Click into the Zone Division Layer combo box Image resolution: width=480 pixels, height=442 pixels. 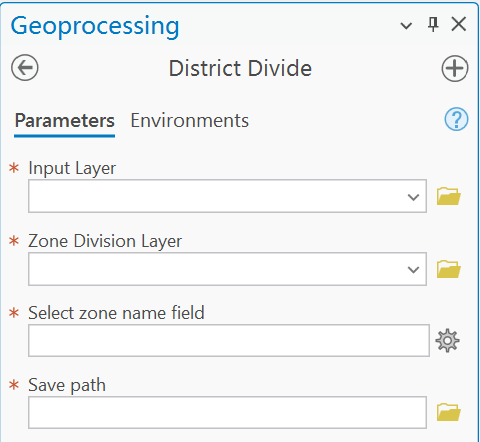[227, 269]
